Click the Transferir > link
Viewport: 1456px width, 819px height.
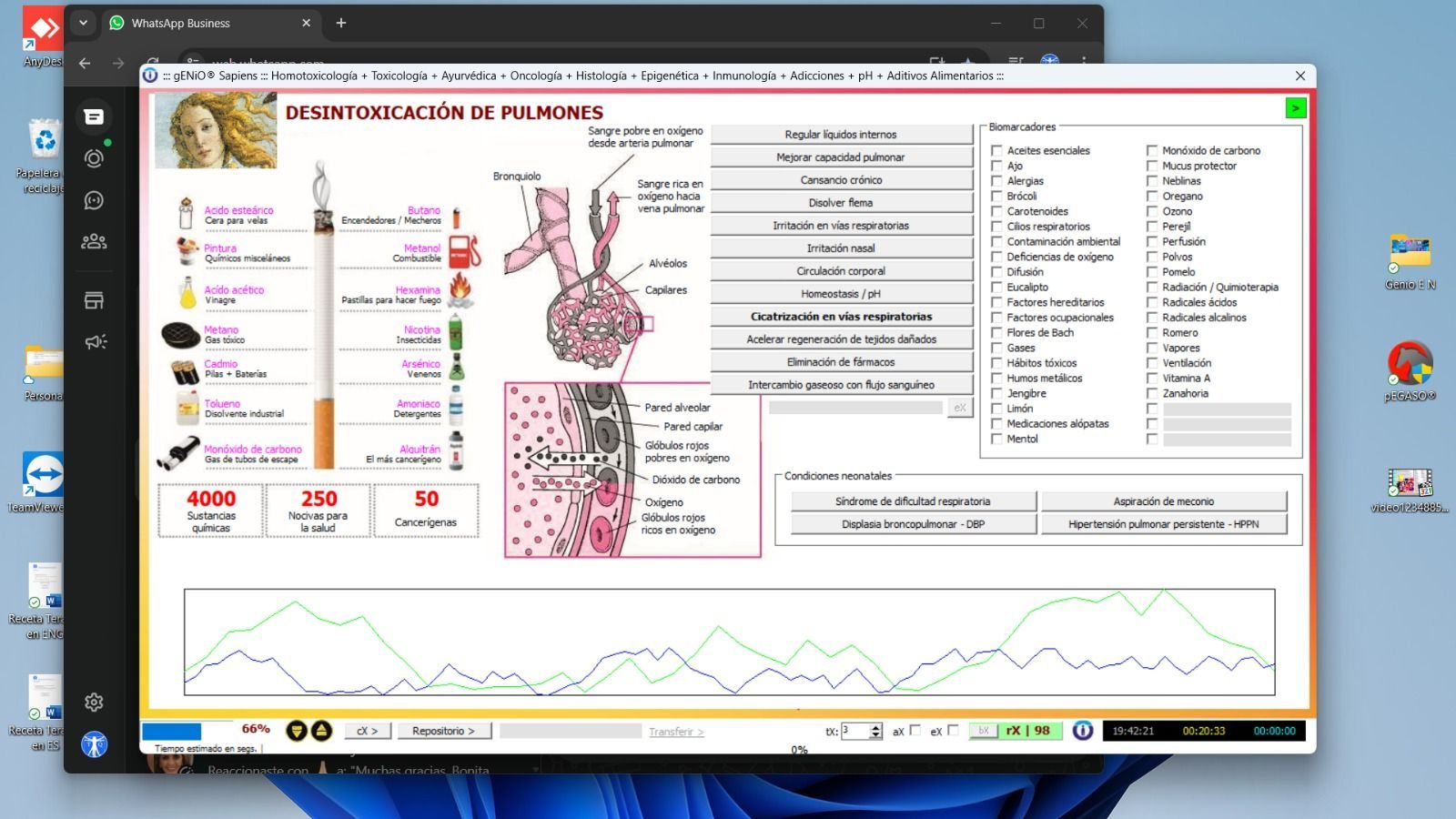pyautogui.click(x=676, y=732)
